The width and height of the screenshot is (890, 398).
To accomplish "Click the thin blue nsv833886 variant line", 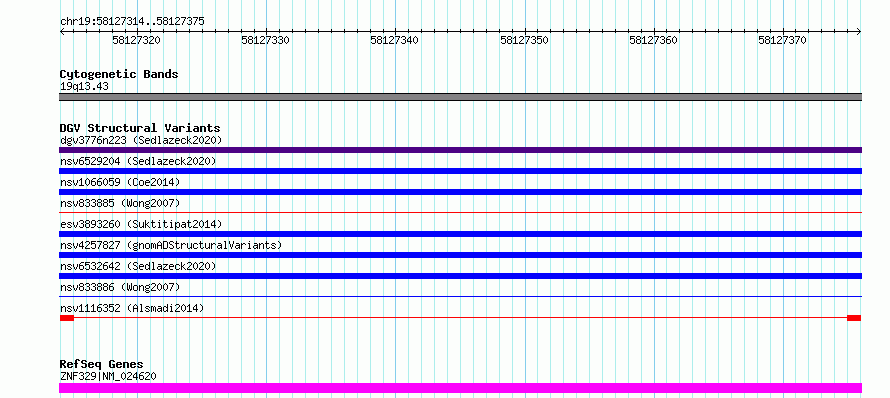I will [460, 296].
